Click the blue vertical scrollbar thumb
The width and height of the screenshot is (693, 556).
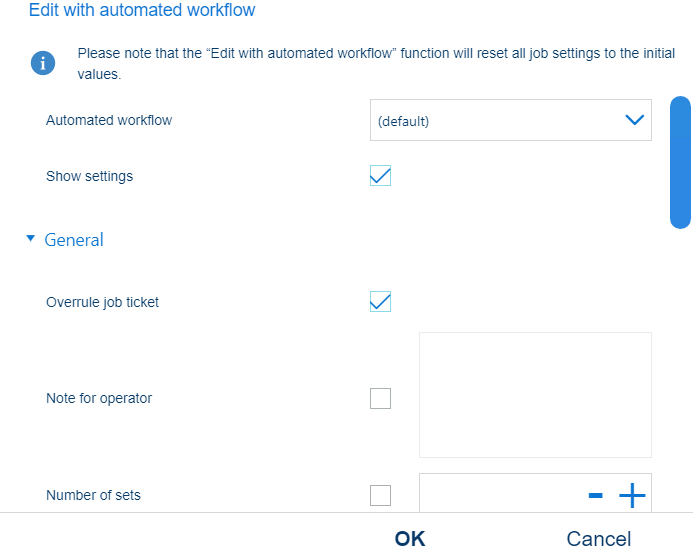[680, 162]
